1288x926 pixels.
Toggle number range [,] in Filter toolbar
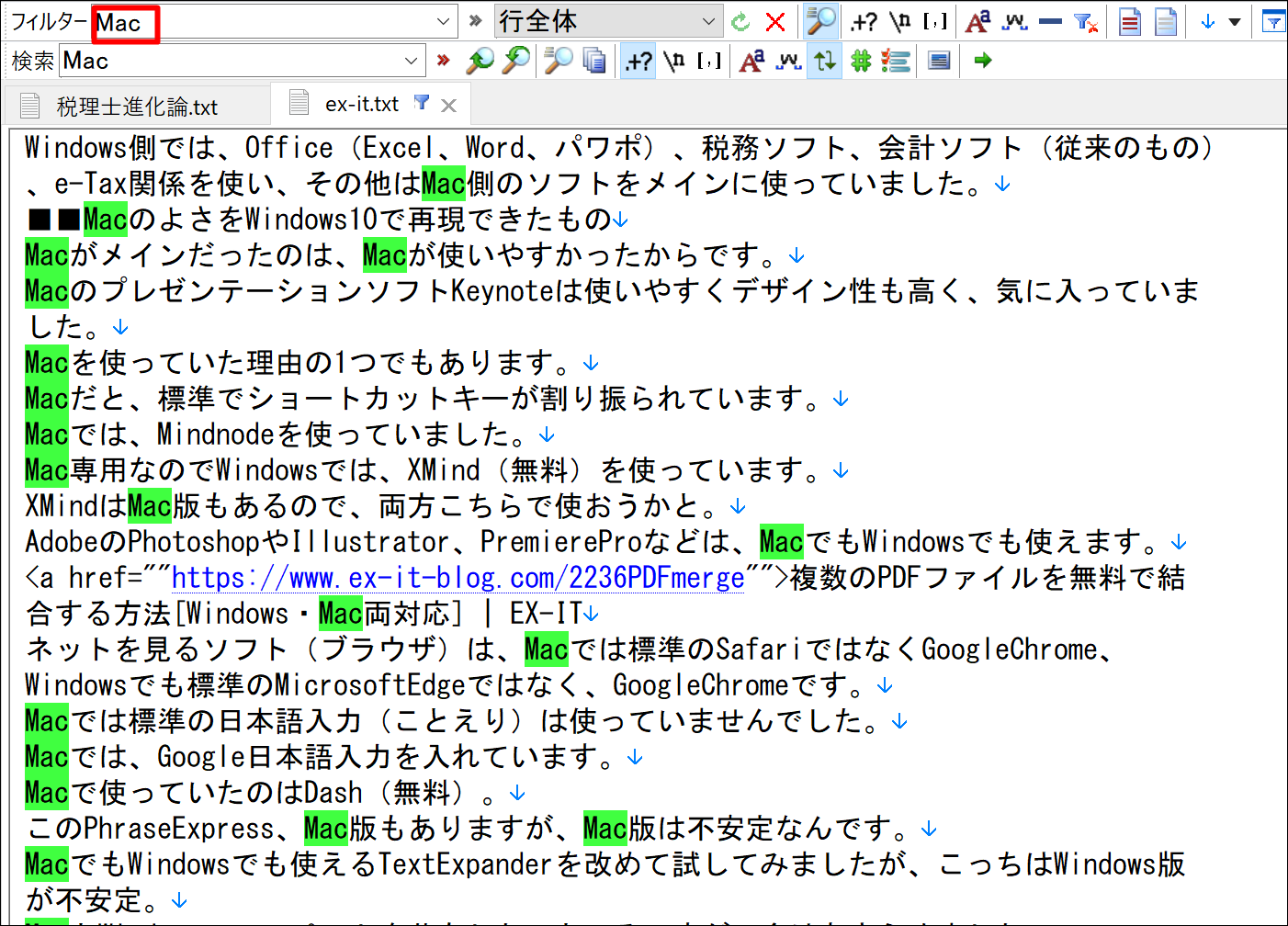pyautogui.click(x=935, y=22)
